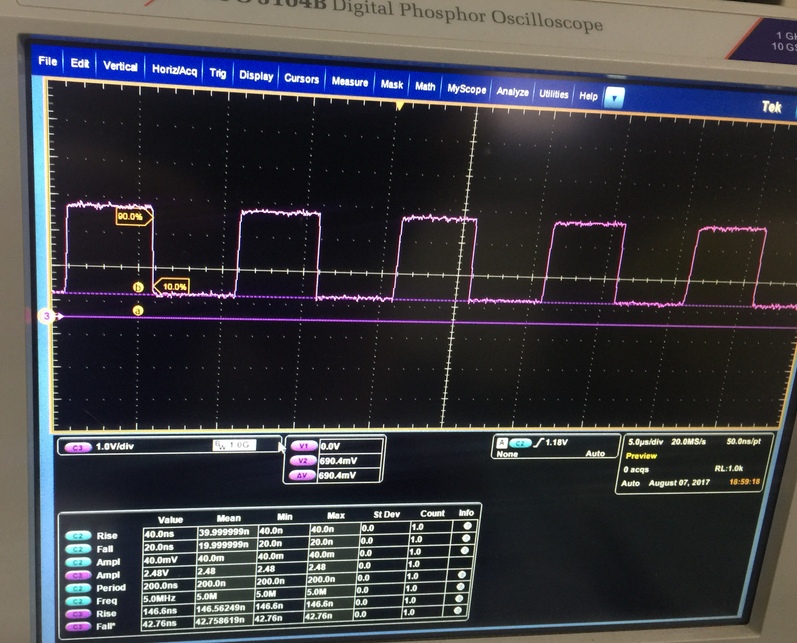Click the C2 badge for the Rise measurement
This screenshot has height=643, width=797.
click(78, 536)
